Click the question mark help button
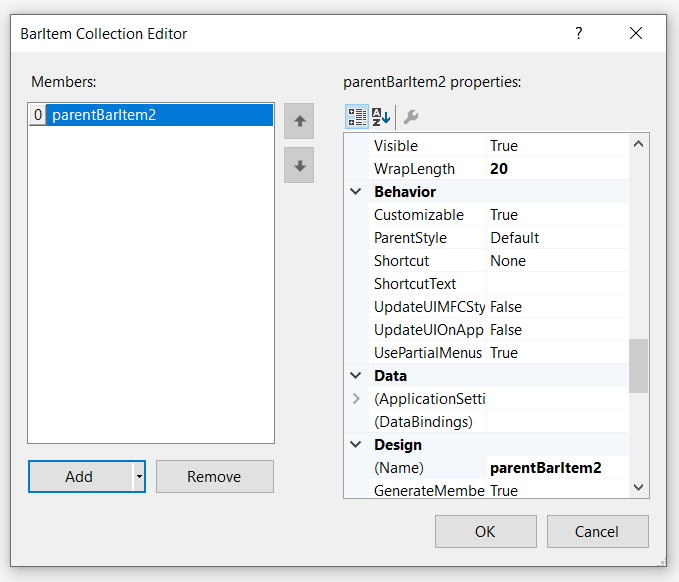Viewport: 679px width, 582px height. pos(578,33)
